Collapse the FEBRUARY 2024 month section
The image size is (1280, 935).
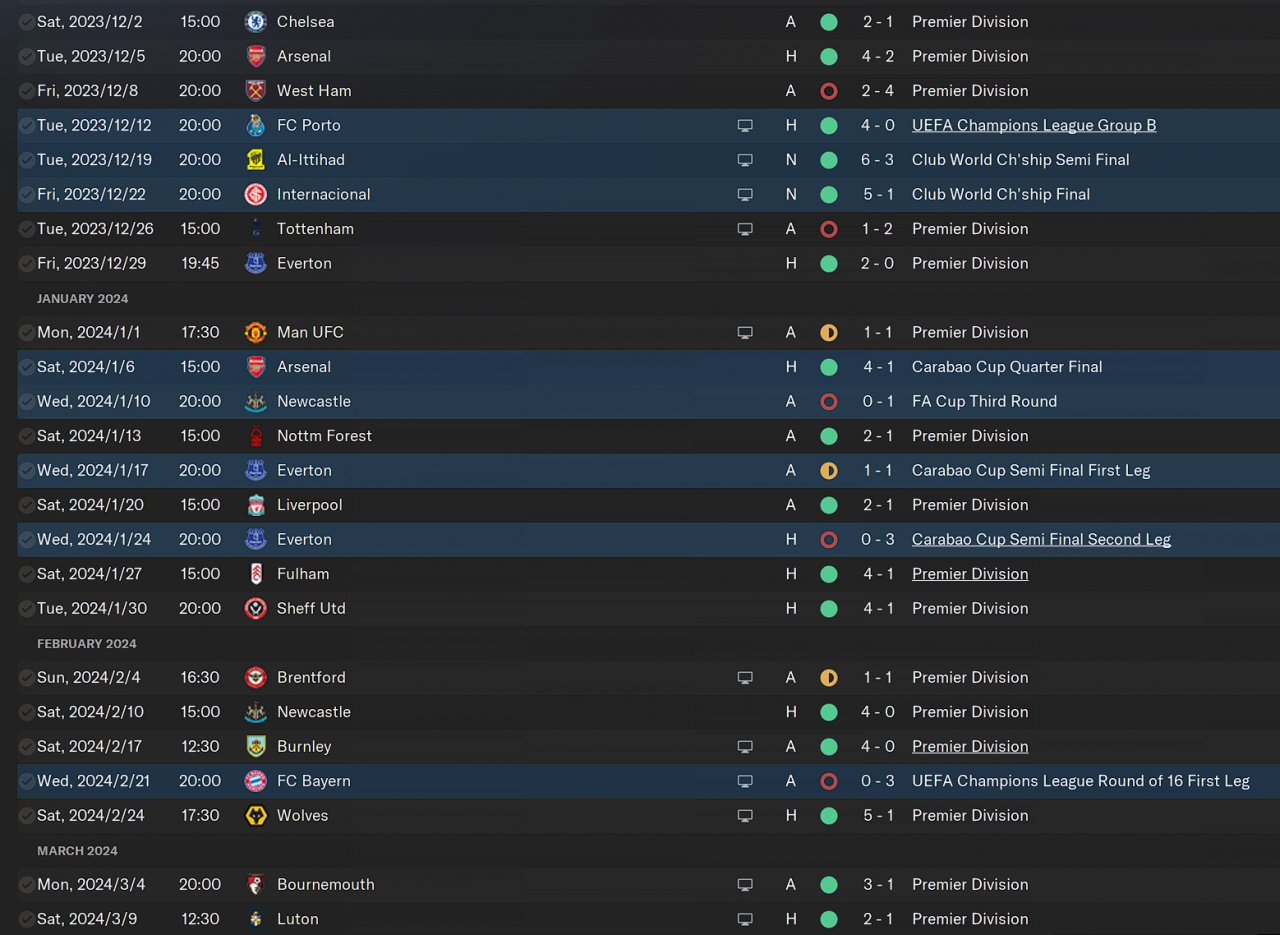click(87, 643)
